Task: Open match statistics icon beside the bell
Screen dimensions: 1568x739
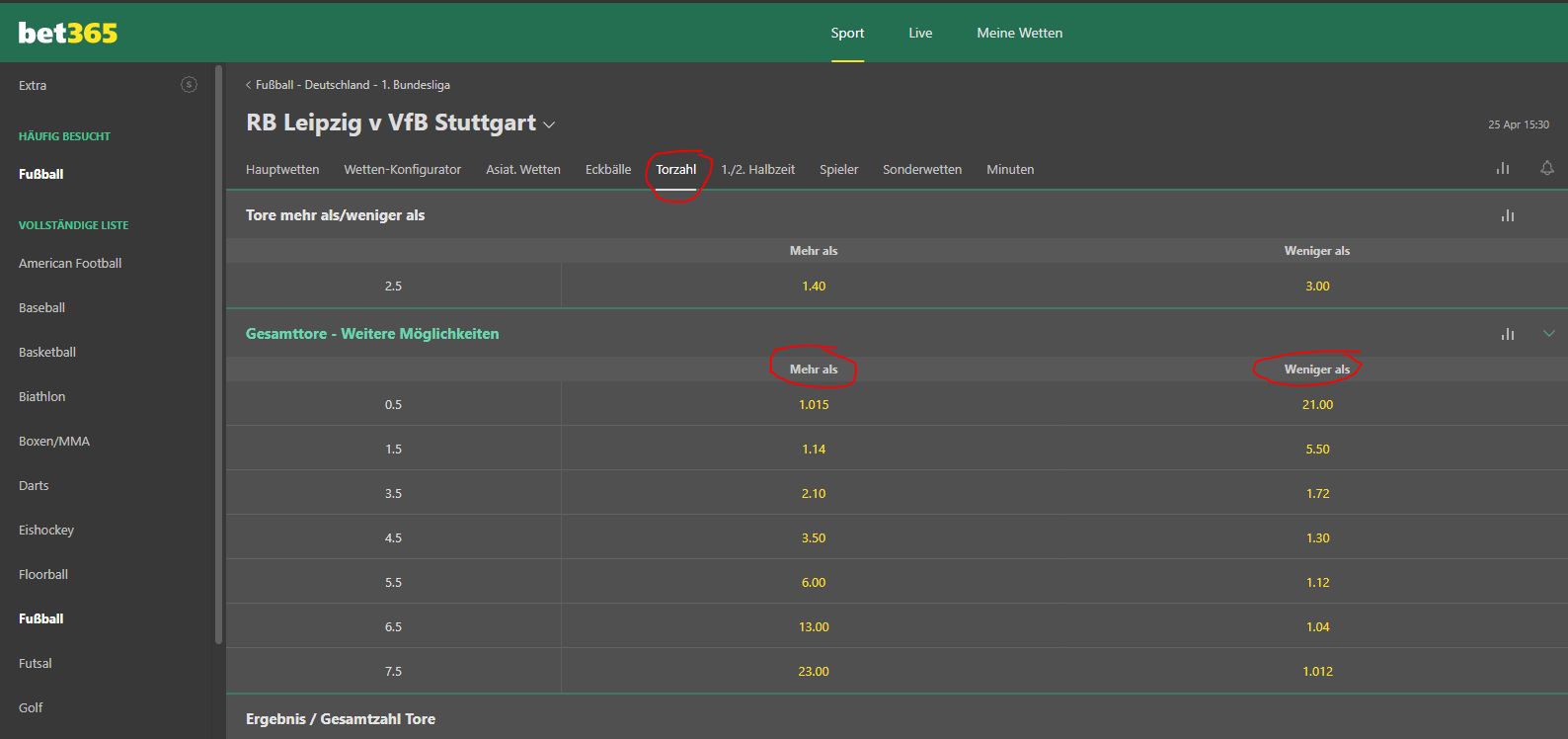Action: [x=1503, y=168]
